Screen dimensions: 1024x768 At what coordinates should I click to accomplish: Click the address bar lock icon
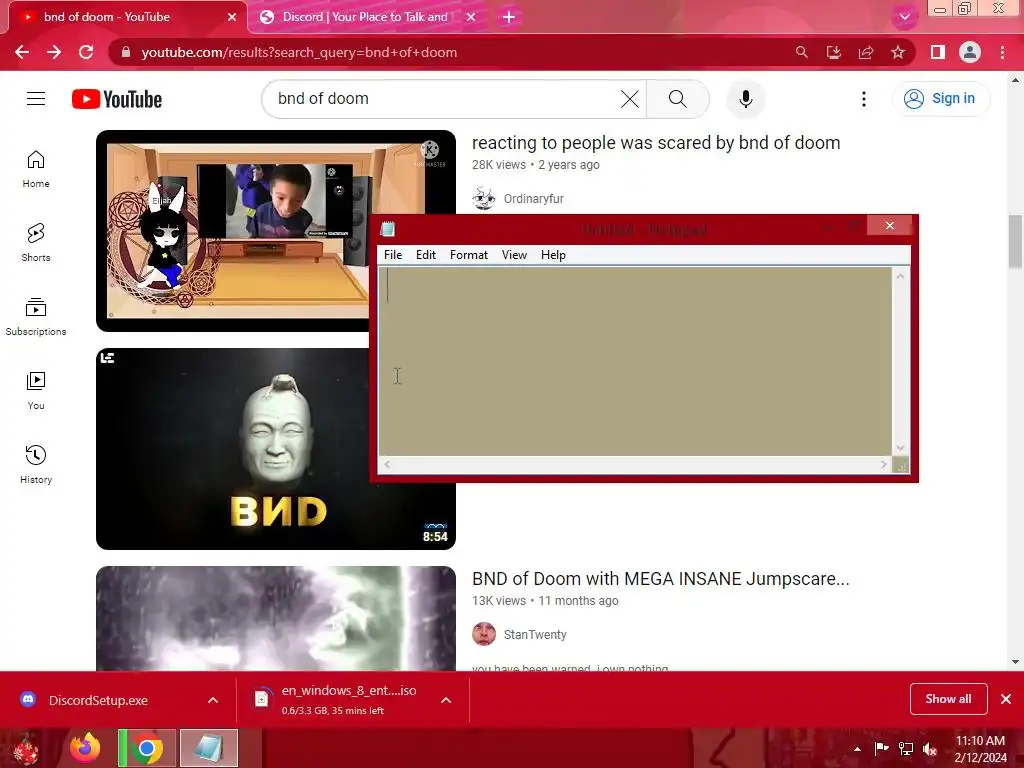click(x=126, y=52)
